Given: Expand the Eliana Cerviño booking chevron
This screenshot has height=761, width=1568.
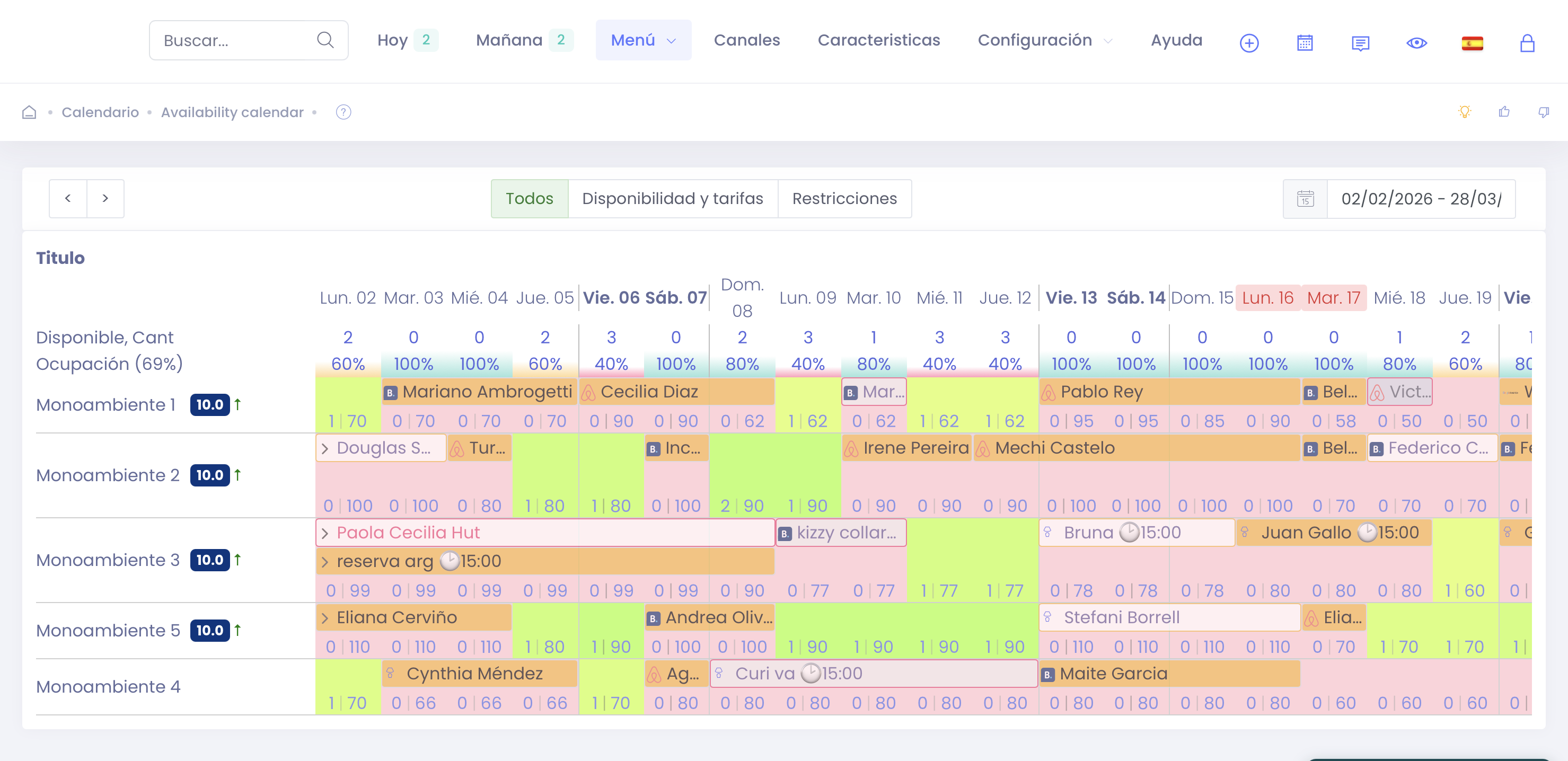Looking at the screenshot, I should 325,618.
